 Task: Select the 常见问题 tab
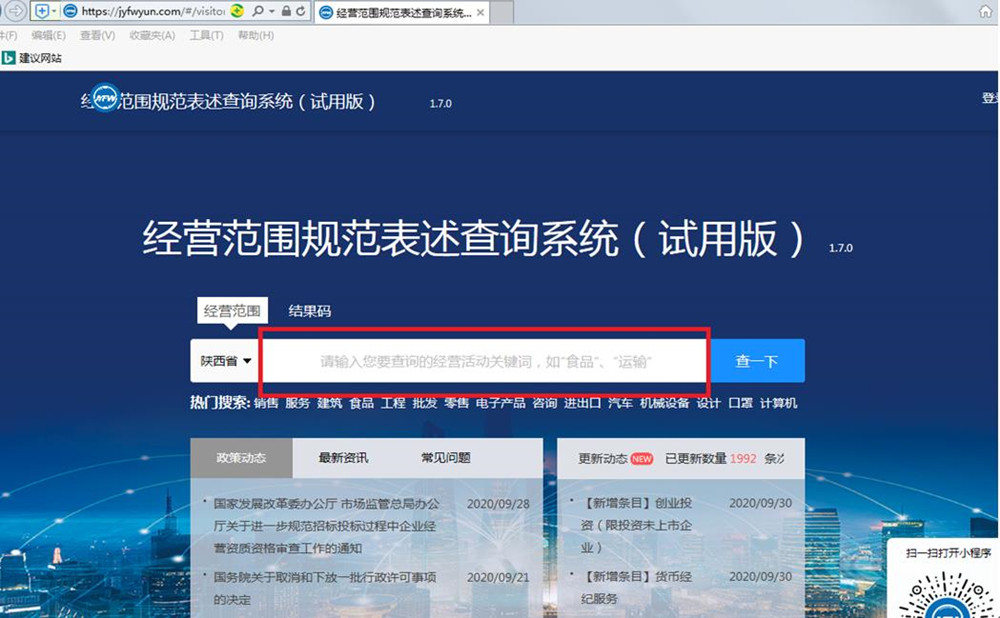(x=445, y=458)
